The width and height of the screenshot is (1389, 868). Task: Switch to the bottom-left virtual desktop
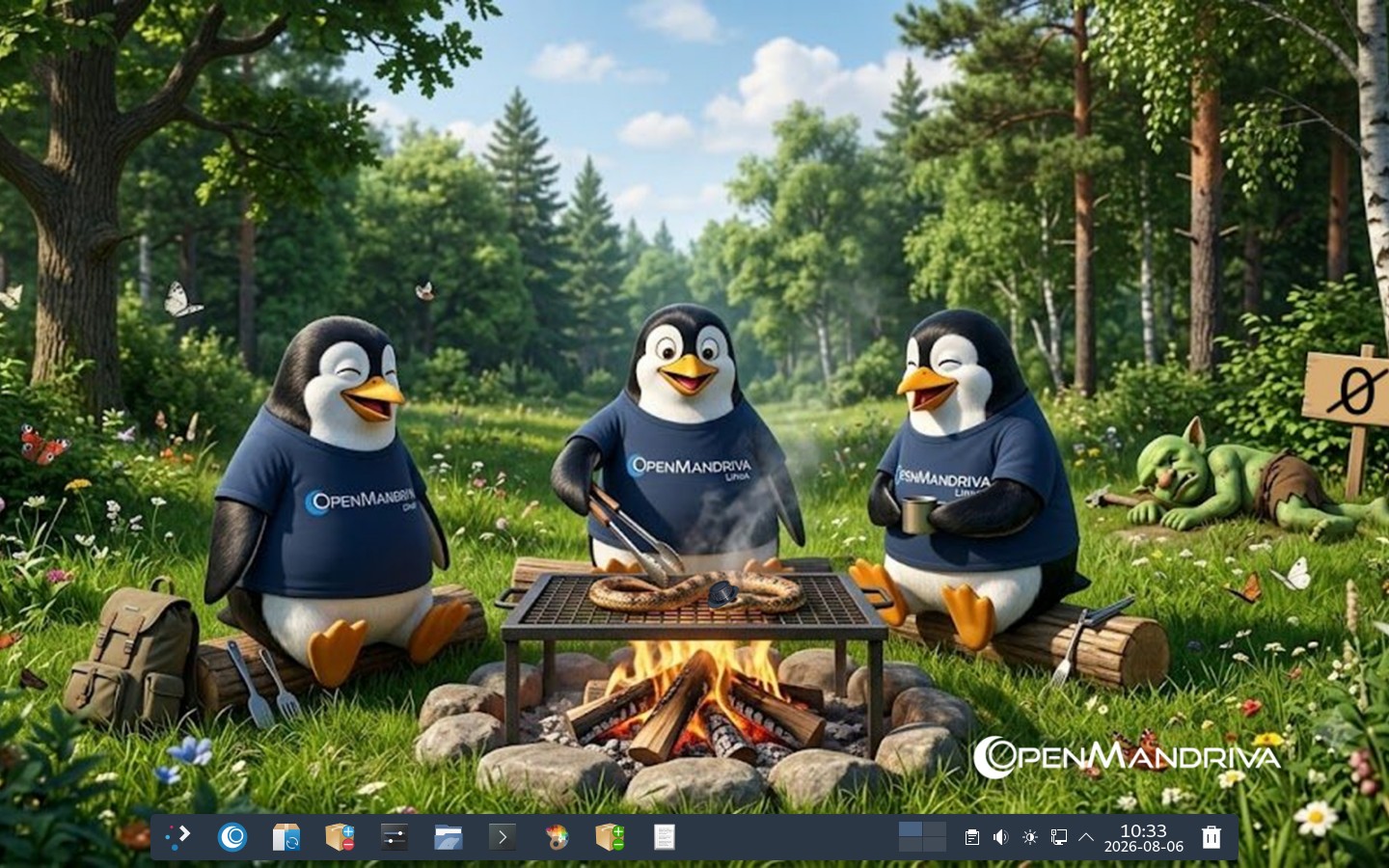[910, 844]
